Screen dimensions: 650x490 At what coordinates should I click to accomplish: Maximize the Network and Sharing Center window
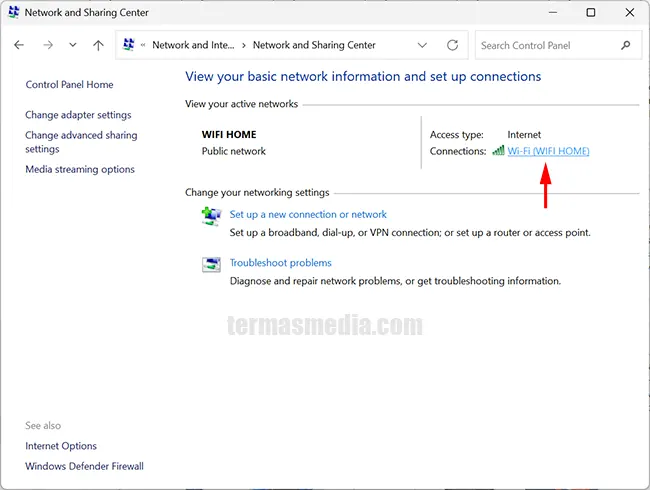[591, 12]
